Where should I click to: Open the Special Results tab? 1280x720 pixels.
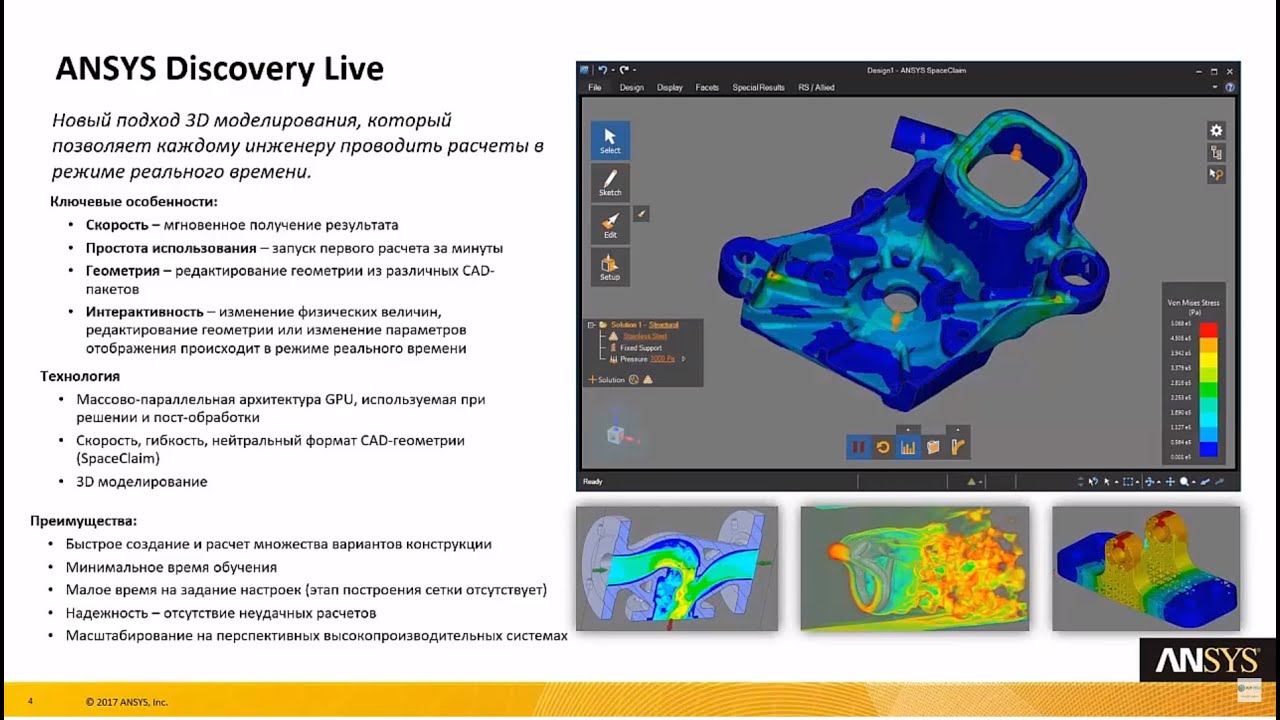click(758, 88)
